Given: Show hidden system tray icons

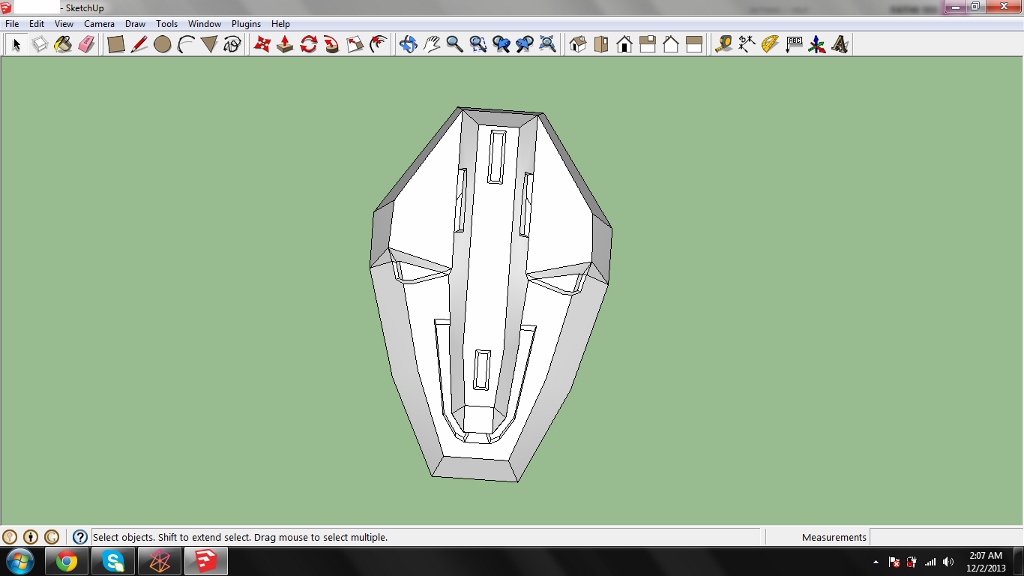Looking at the screenshot, I should [x=876, y=562].
